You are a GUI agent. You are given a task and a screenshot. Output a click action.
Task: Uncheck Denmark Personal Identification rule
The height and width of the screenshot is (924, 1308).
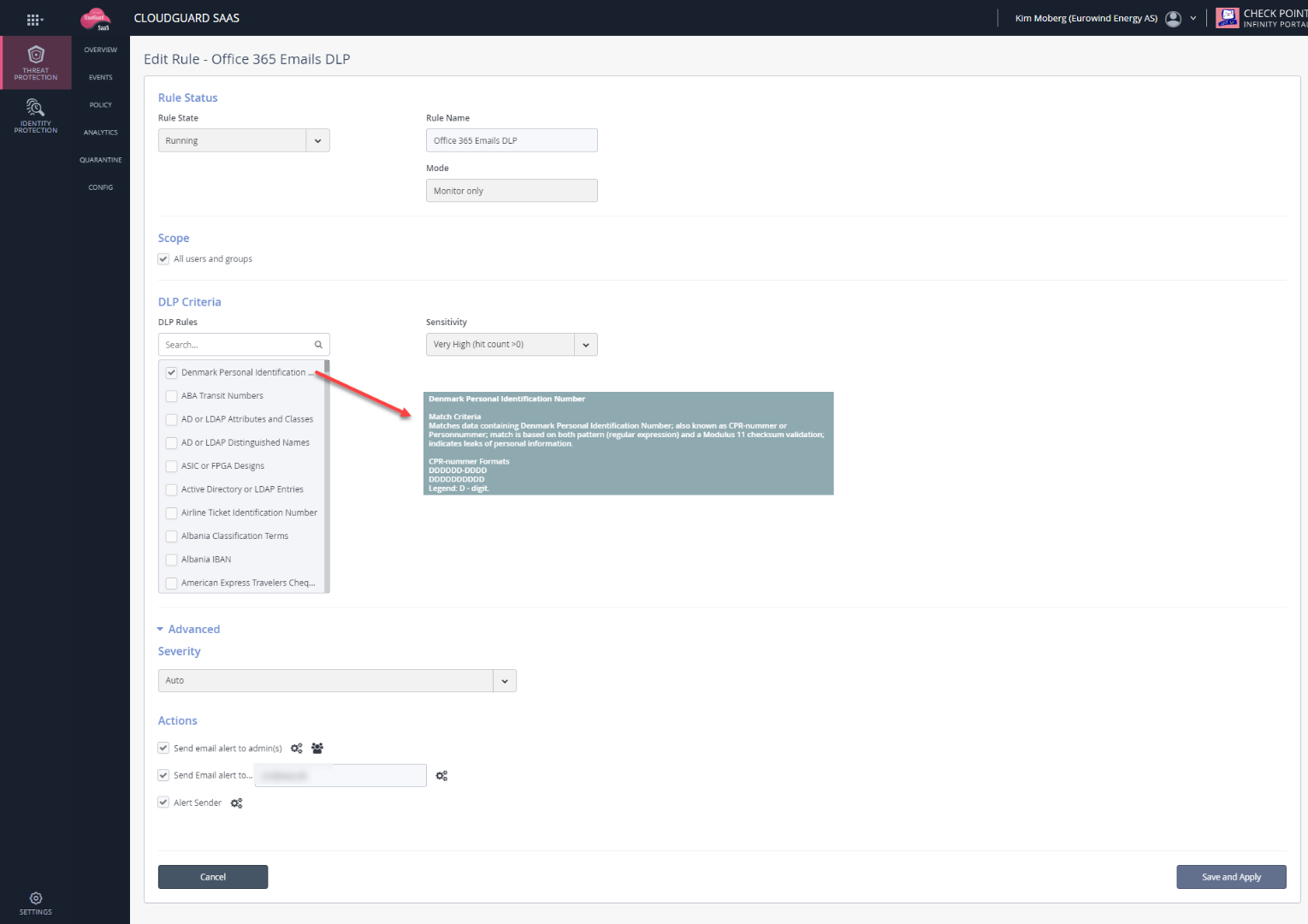[171, 373]
